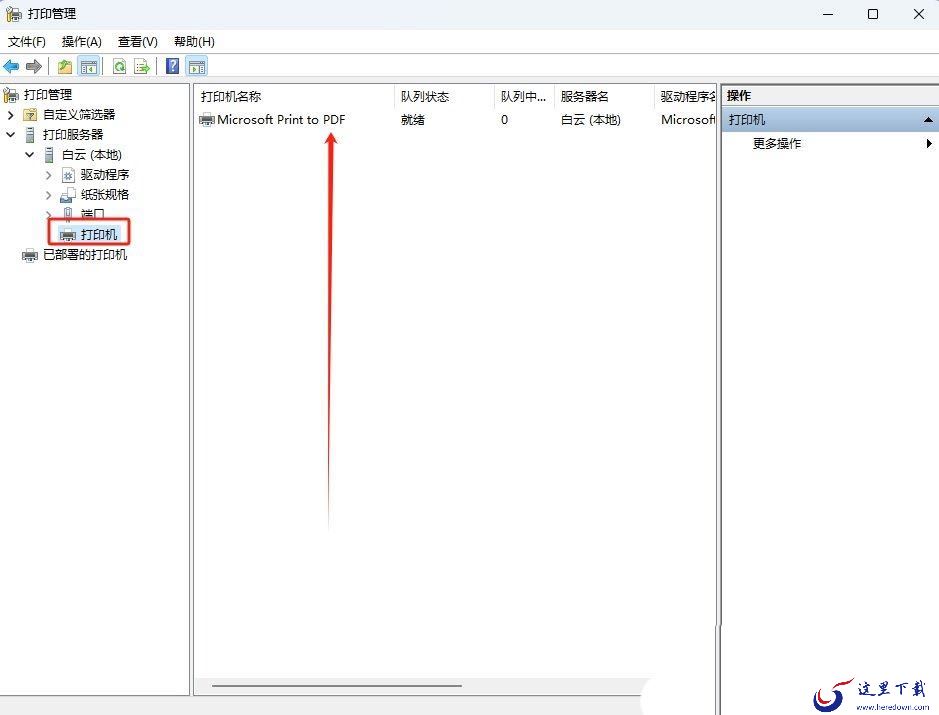This screenshot has width=939, height=715.
Task: Select the 驱动程序 tree item
Action: 105,175
